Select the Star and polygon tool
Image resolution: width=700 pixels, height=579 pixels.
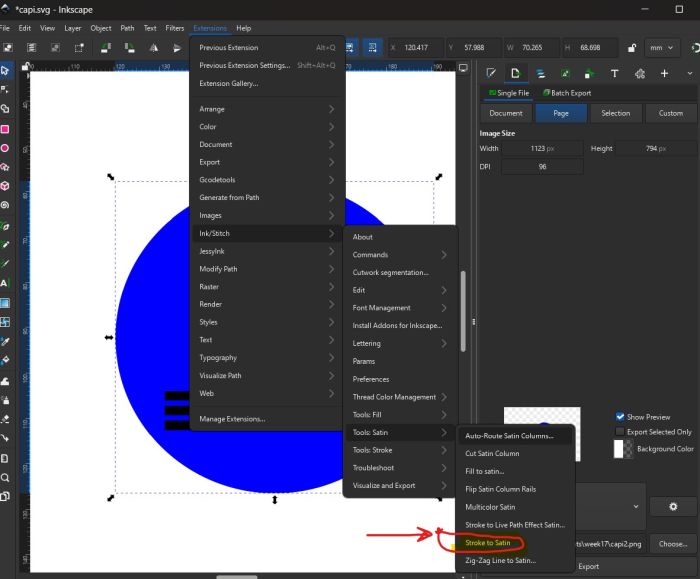click(5, 167)
